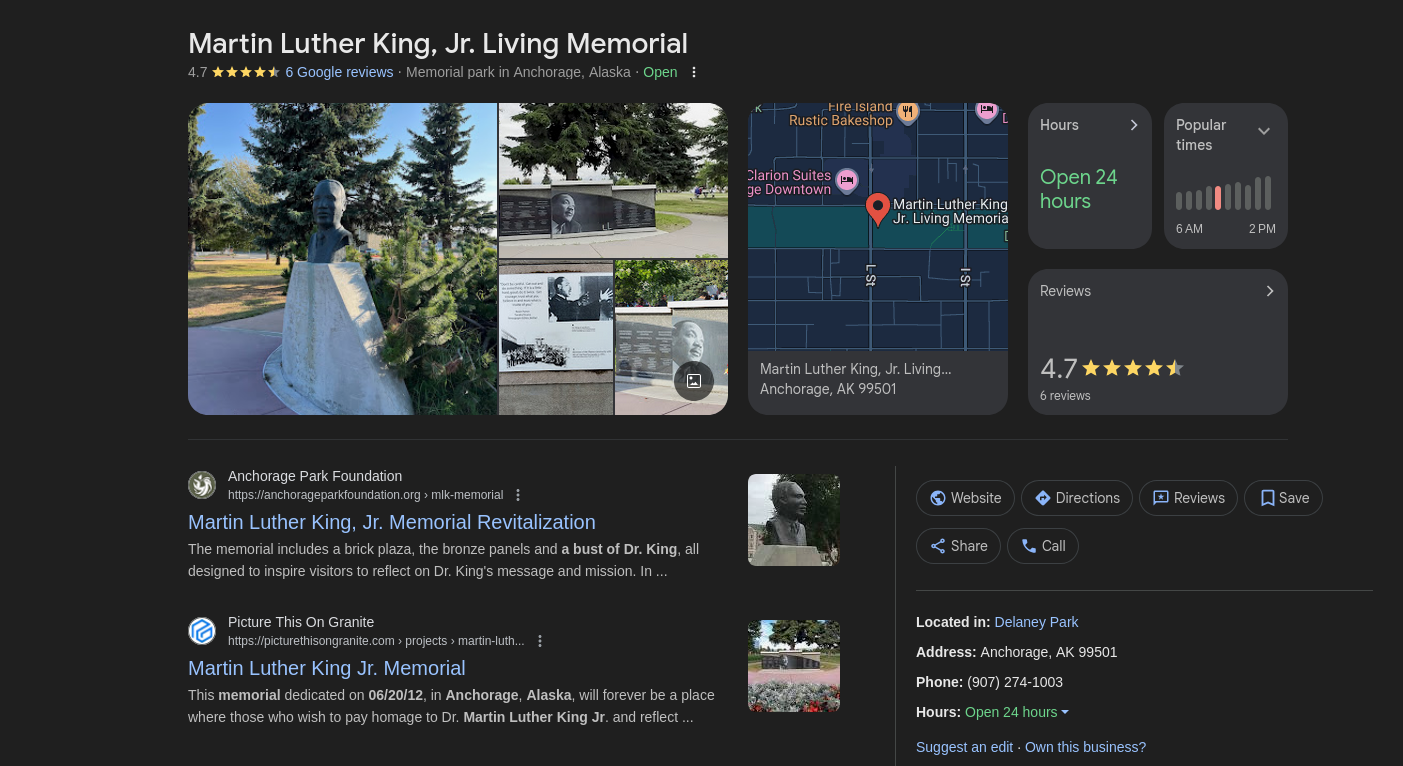Open the large MLK bust photo
The height and width of the screenshot is (766, 1403).
click(342, 259)
